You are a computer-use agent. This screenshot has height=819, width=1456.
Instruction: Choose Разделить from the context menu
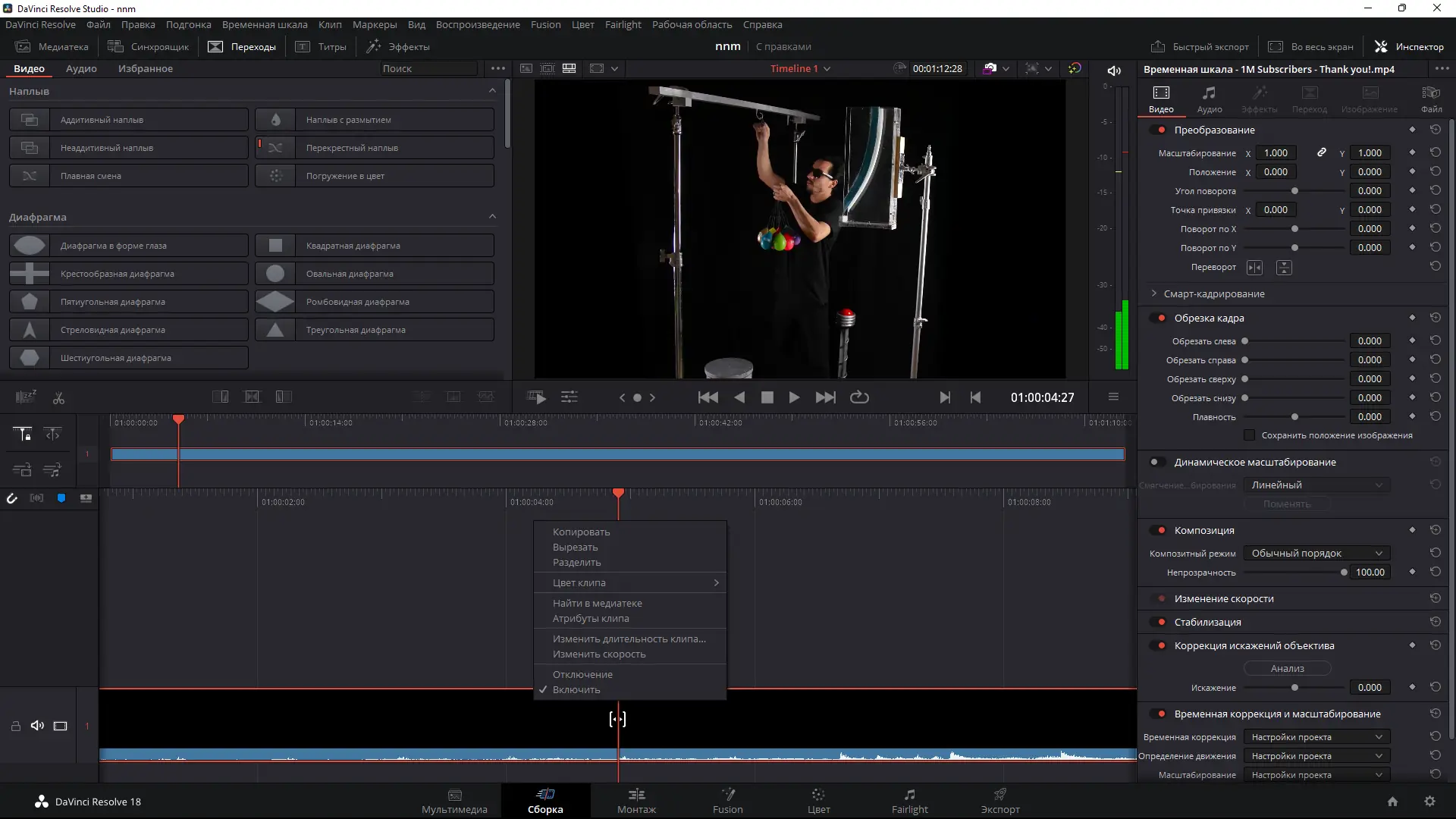coord(576,563)
